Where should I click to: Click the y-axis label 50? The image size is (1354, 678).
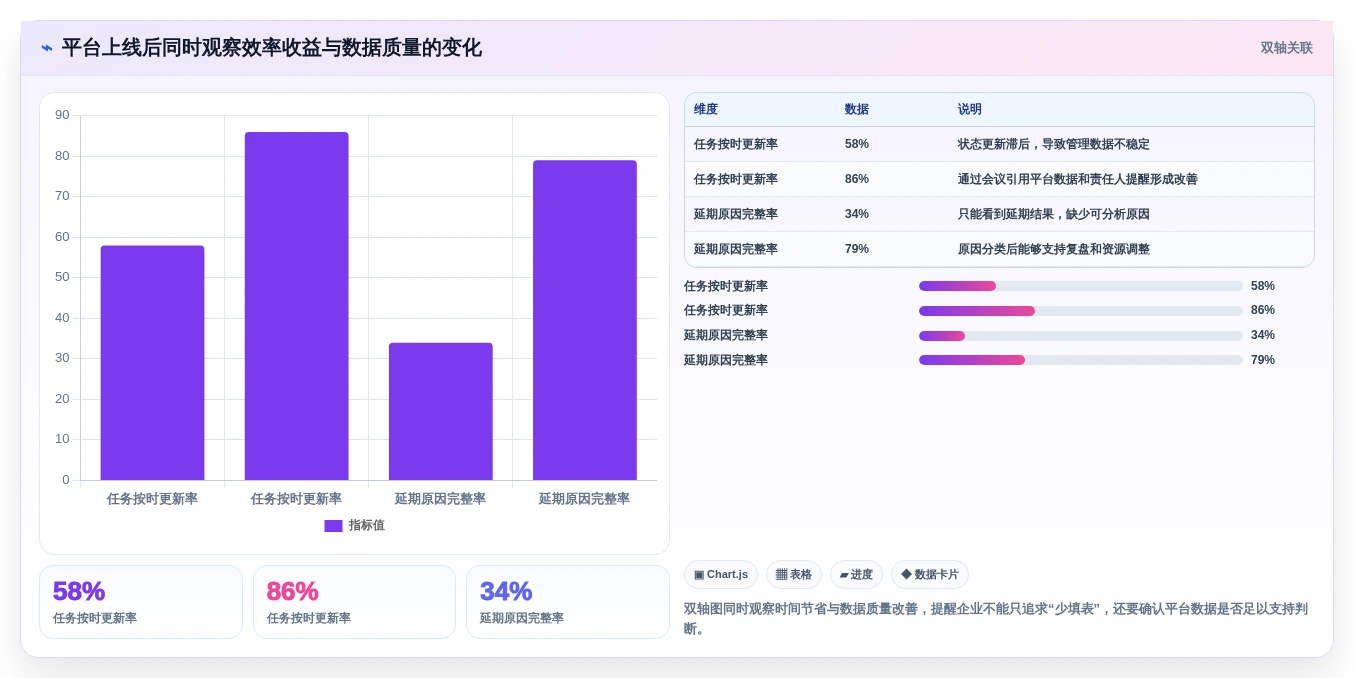[x=62, y=277]
